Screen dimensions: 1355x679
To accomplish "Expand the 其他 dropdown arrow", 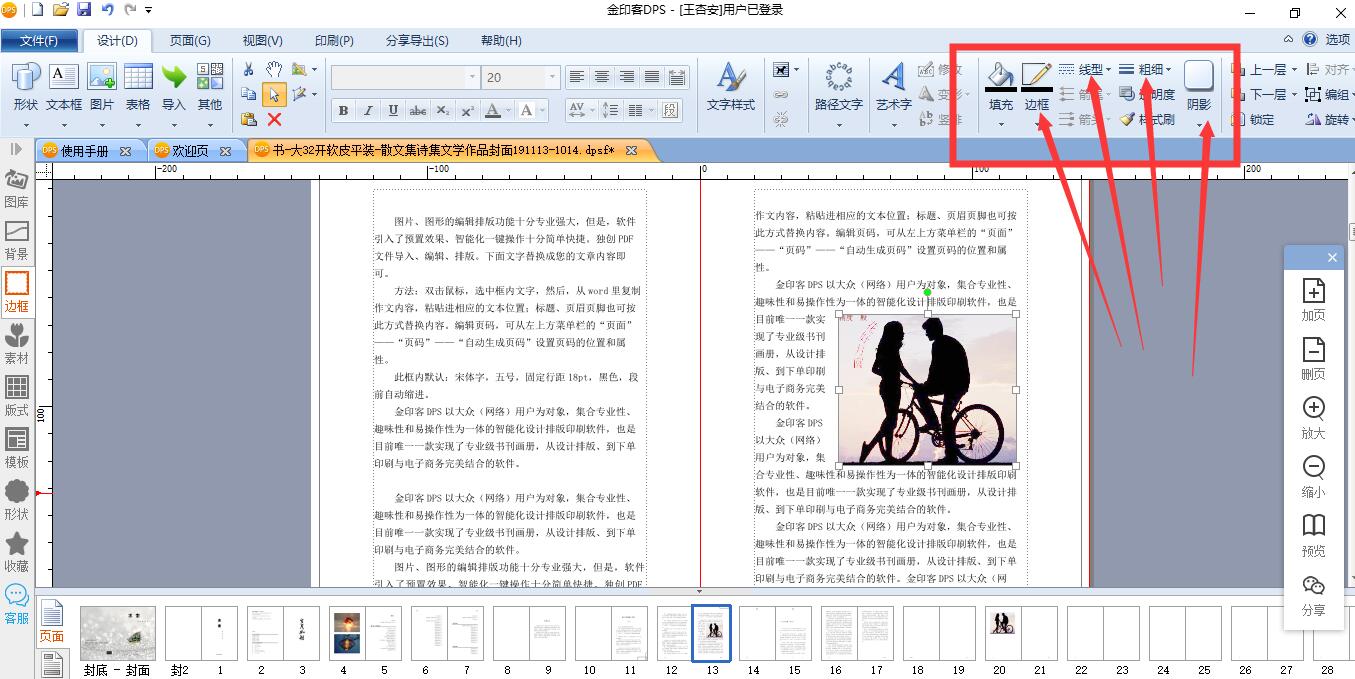I will click(x=210, y=126).
